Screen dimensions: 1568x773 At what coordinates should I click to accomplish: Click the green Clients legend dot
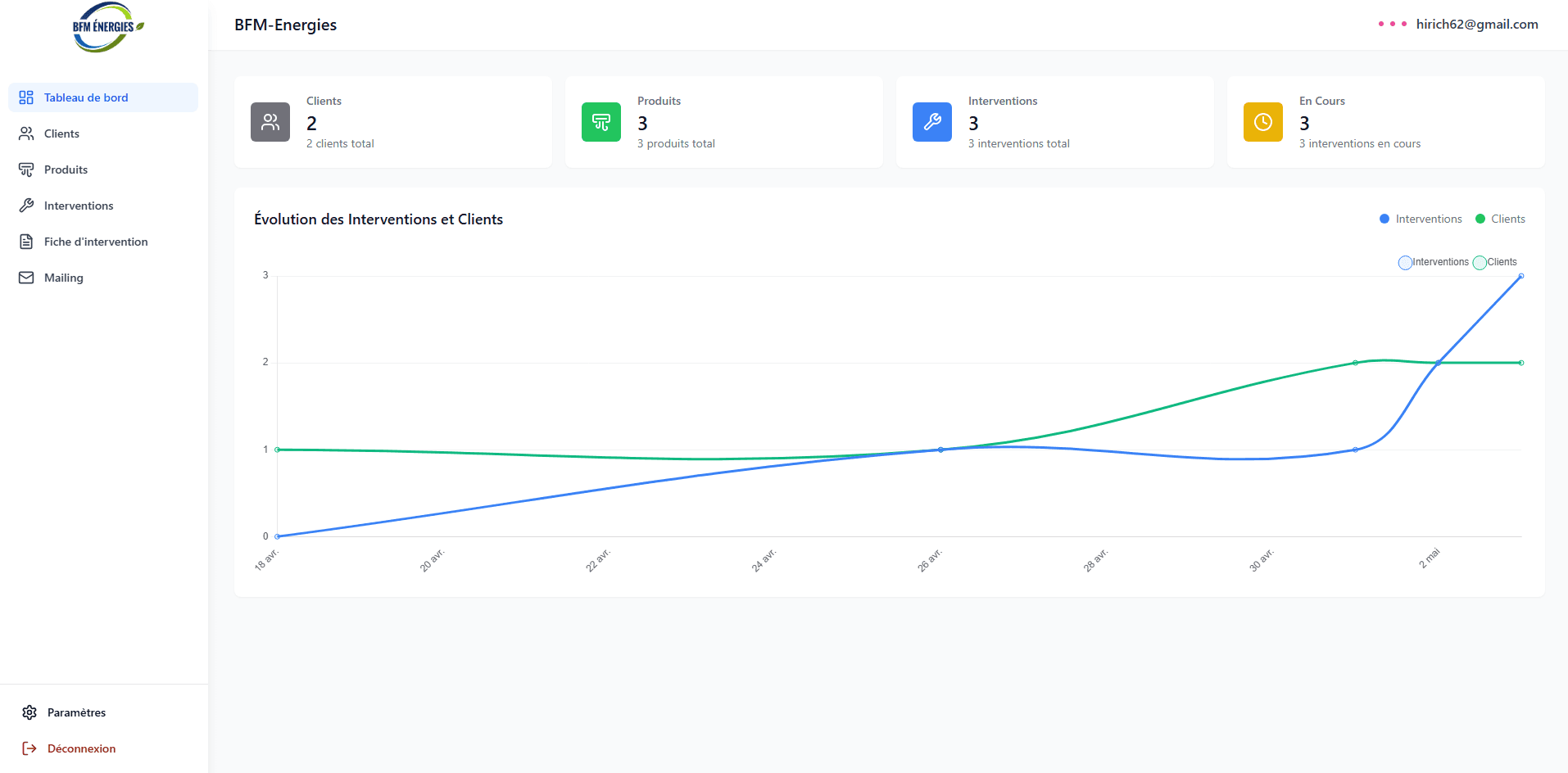pyautogui.click(x=1480, y=219)
